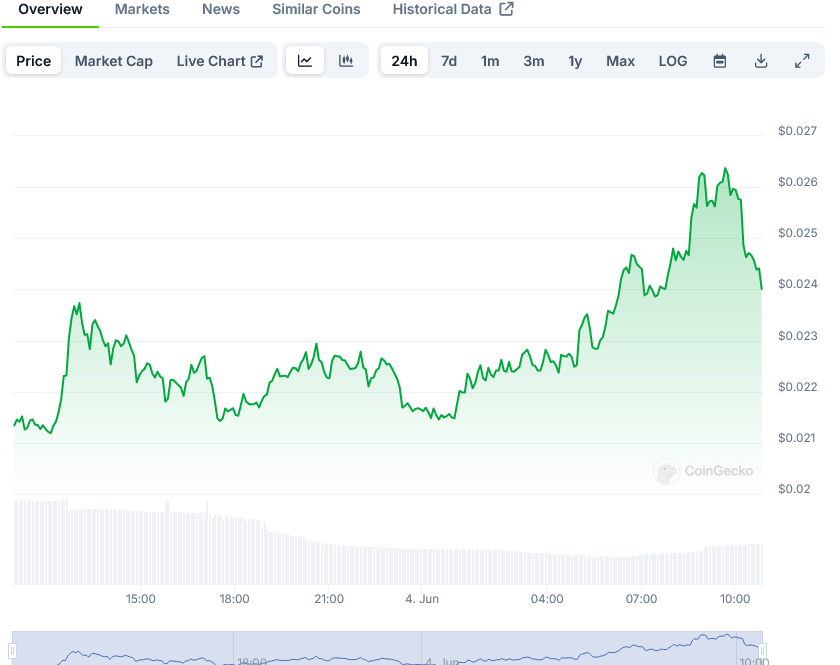Switch chart to Market Cap
Screen dimensions: 840x665
tap(114, 61)
